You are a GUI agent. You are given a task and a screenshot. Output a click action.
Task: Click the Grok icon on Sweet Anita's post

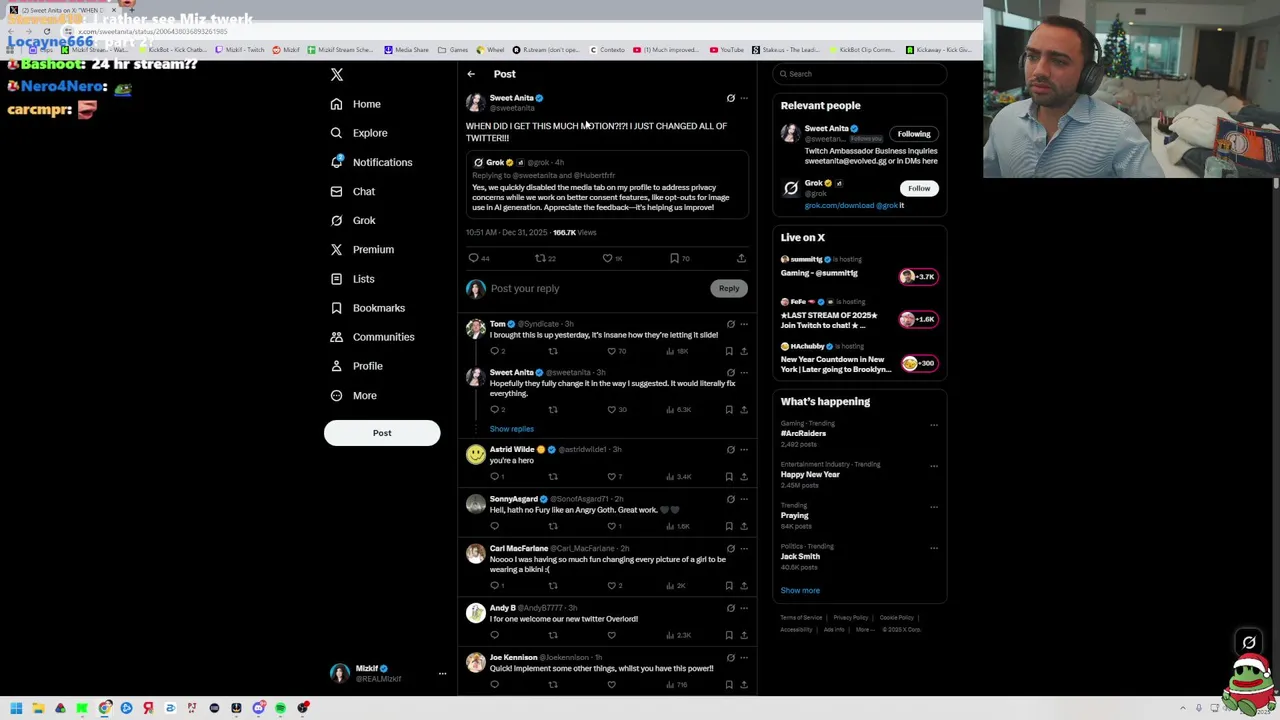point(730,98)
